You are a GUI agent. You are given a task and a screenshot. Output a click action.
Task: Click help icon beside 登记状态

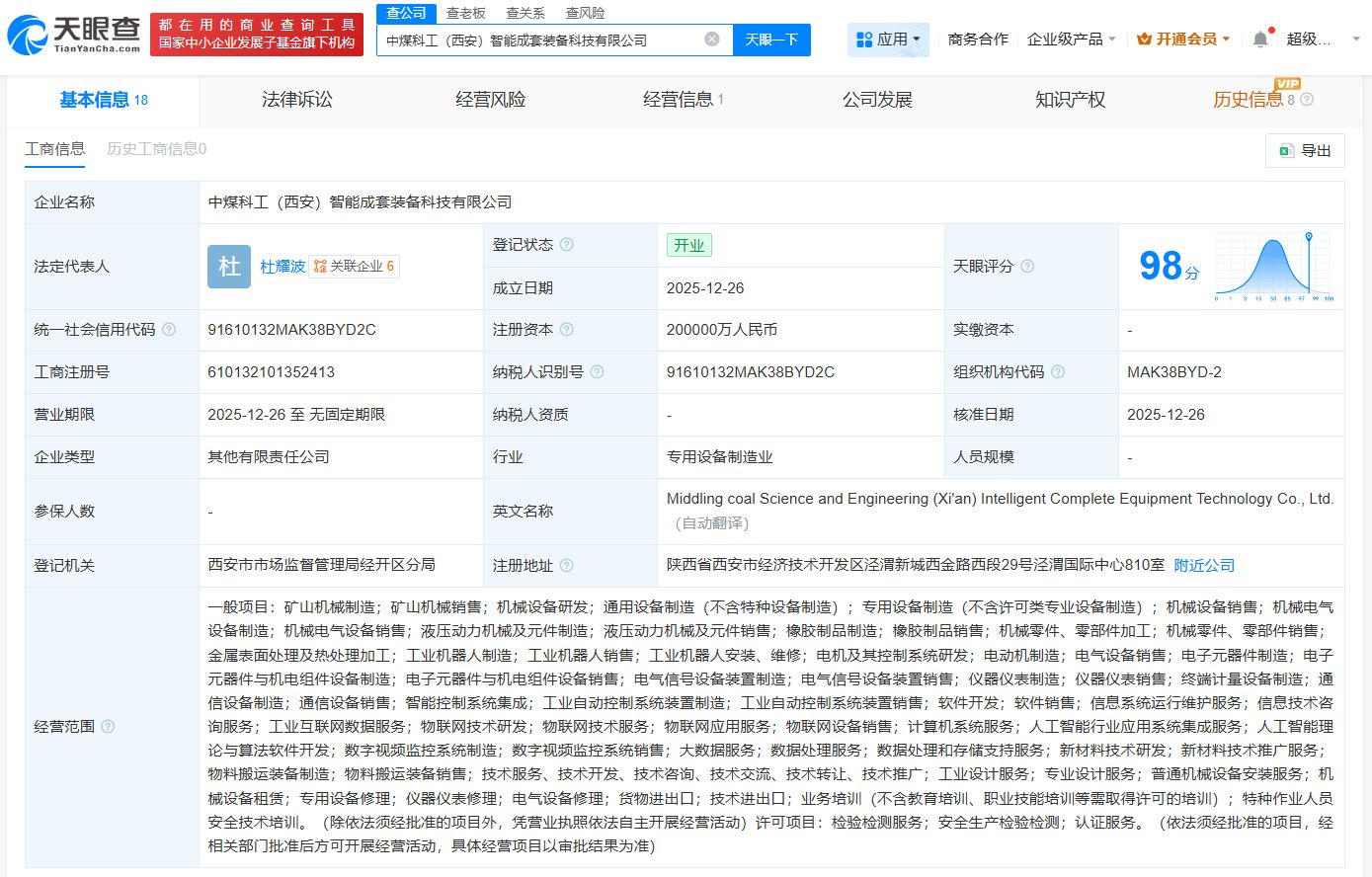567,245
